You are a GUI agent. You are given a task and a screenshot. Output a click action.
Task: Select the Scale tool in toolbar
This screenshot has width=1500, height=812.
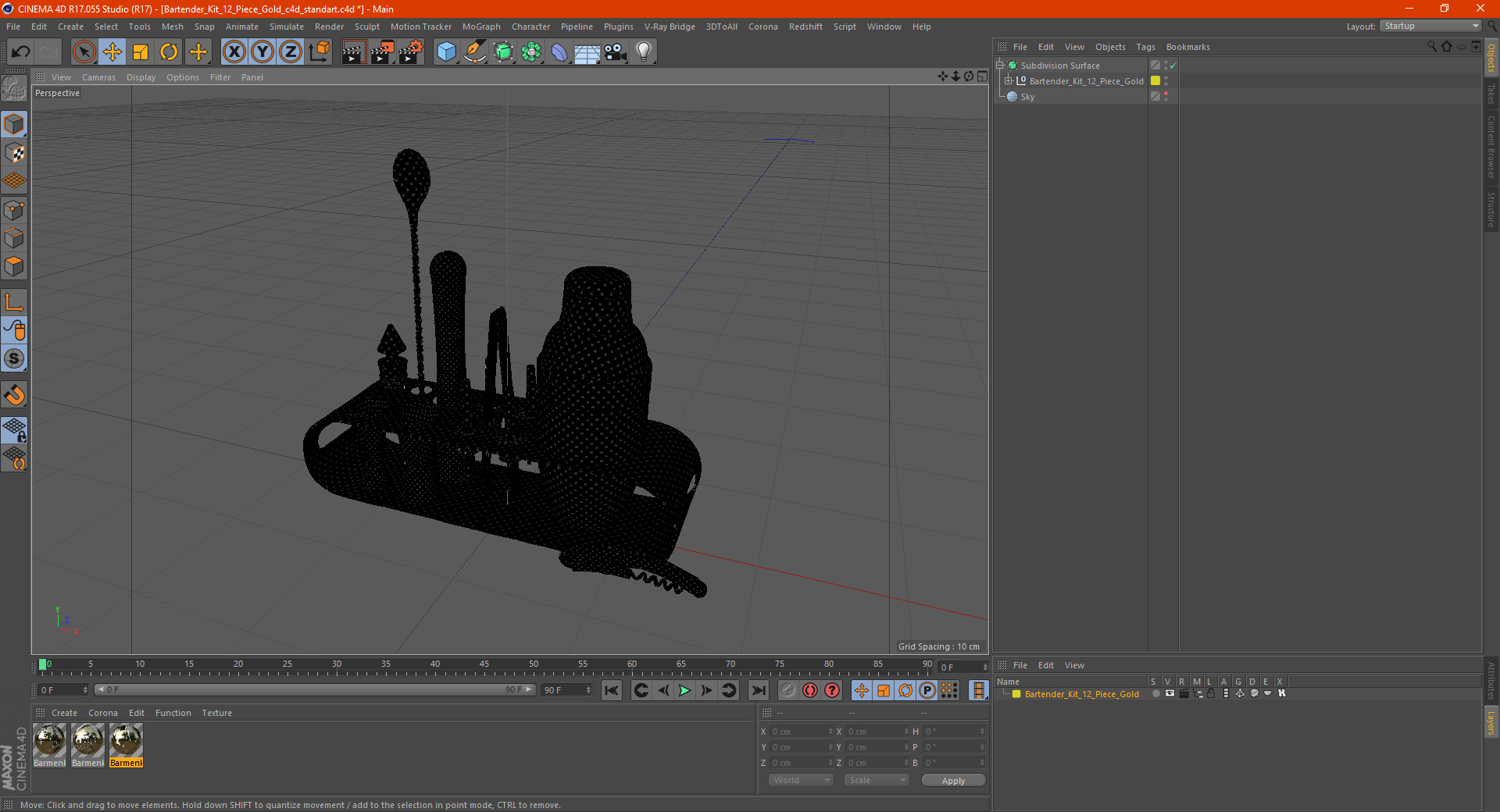point(141,52)
